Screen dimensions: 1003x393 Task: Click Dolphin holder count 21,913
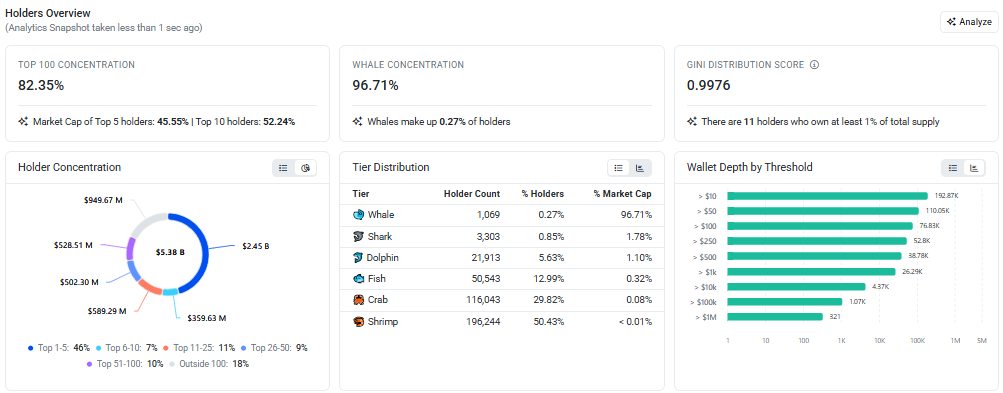click(485, 257)
